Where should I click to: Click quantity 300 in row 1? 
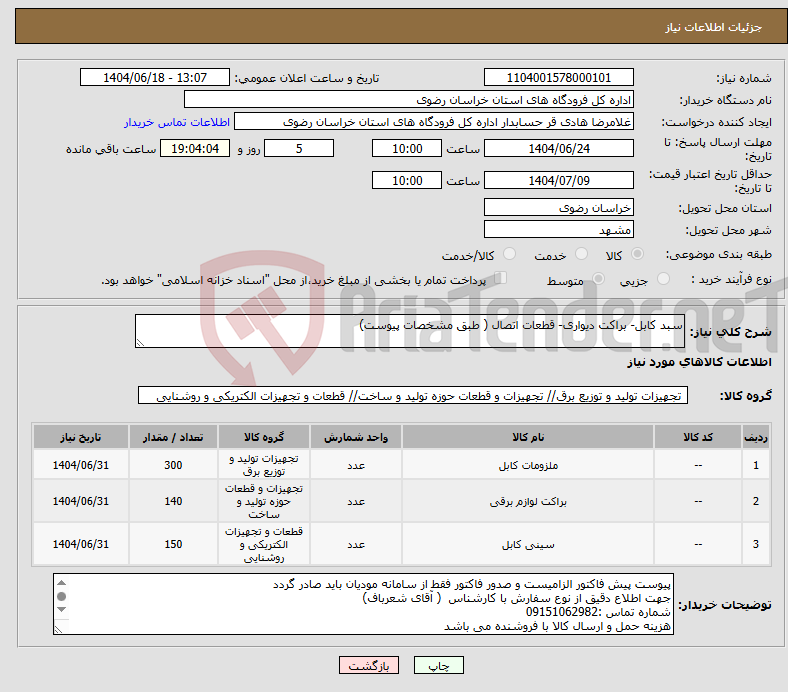tap(173, 465)
